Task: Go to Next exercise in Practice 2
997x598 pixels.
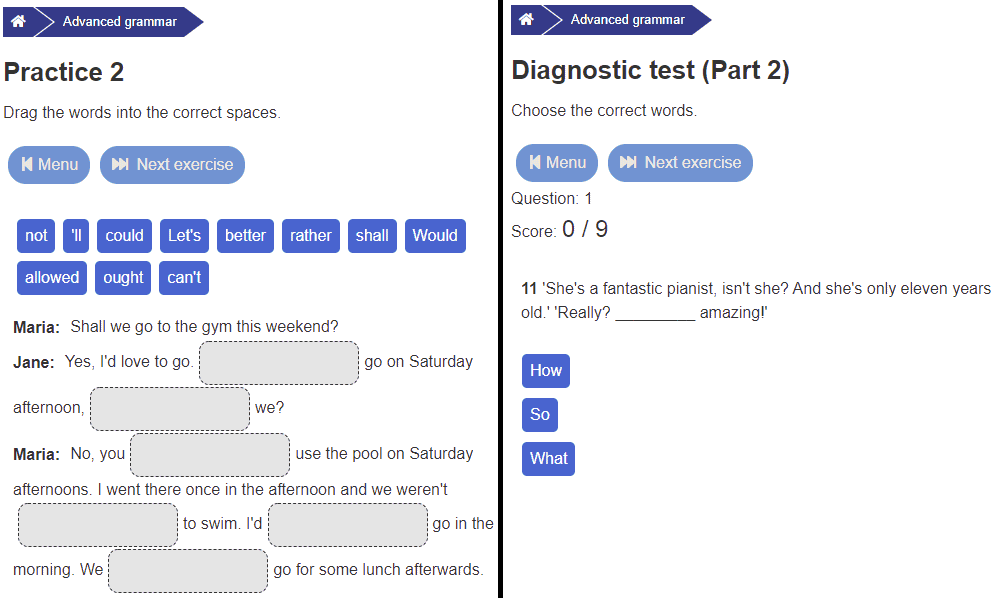Action: click(x=172, y=165)
